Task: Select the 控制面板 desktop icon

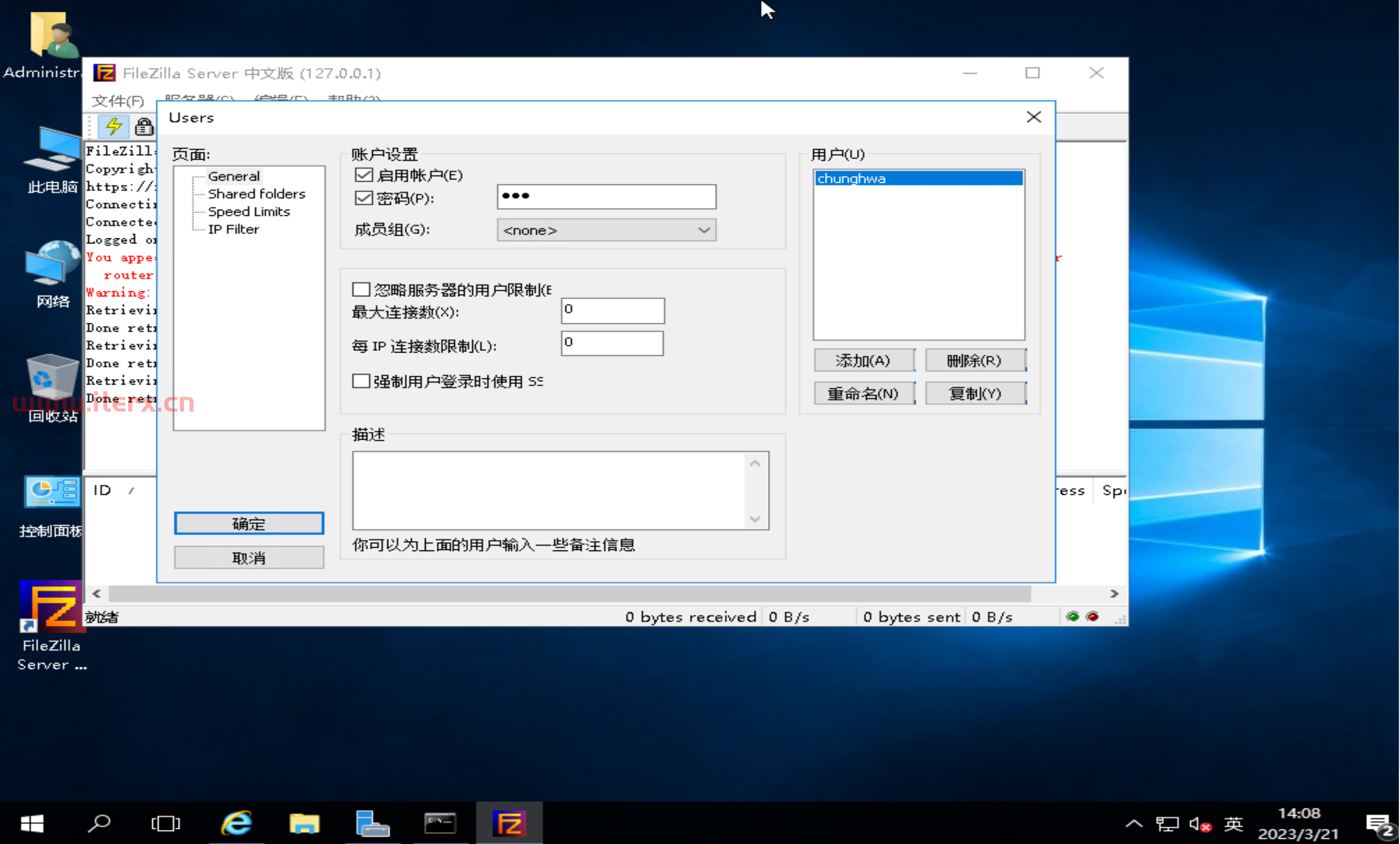Action: pos(52,507)
